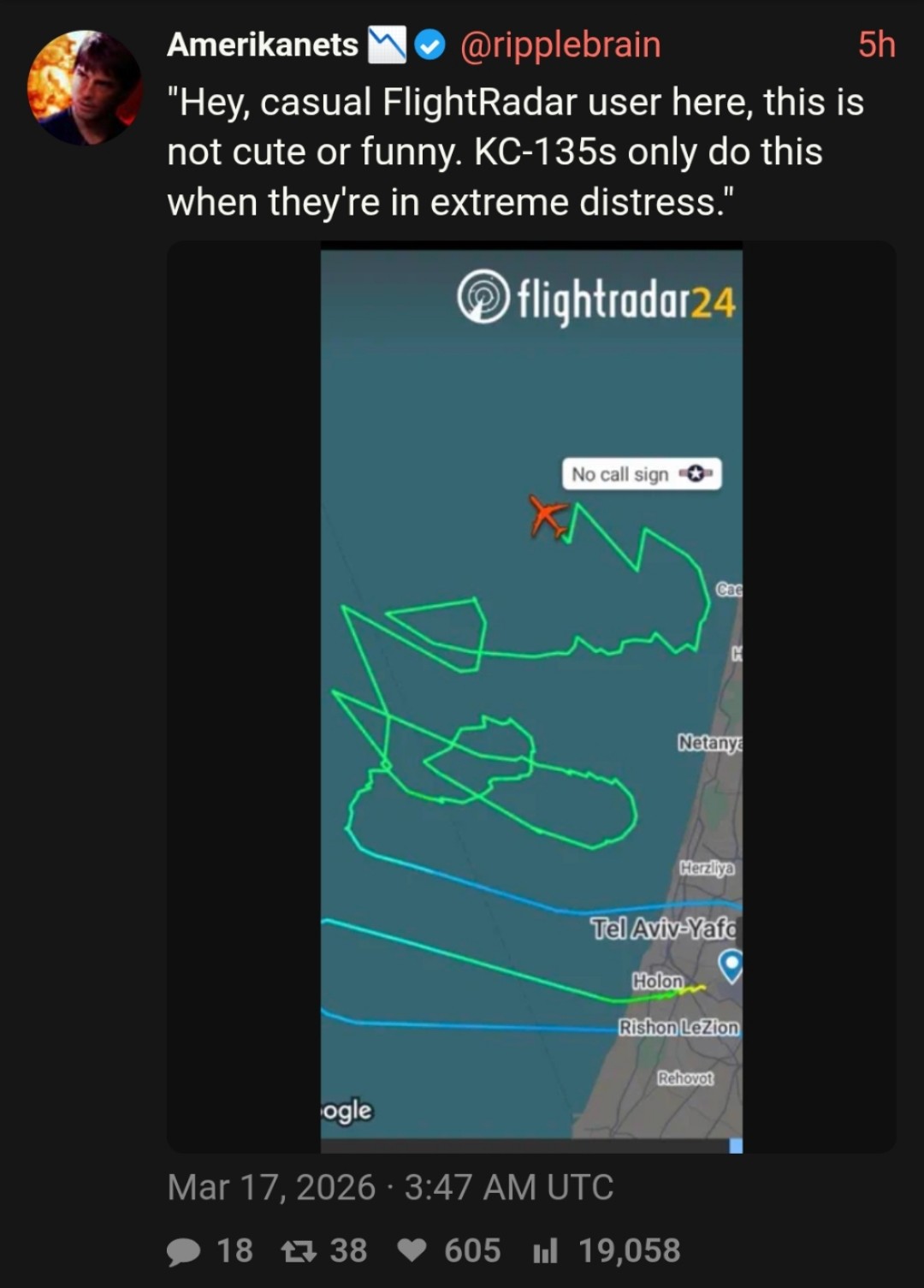Open the flight map image attachment
This screenshot has width=924, height=1288.
click(531, 697)
